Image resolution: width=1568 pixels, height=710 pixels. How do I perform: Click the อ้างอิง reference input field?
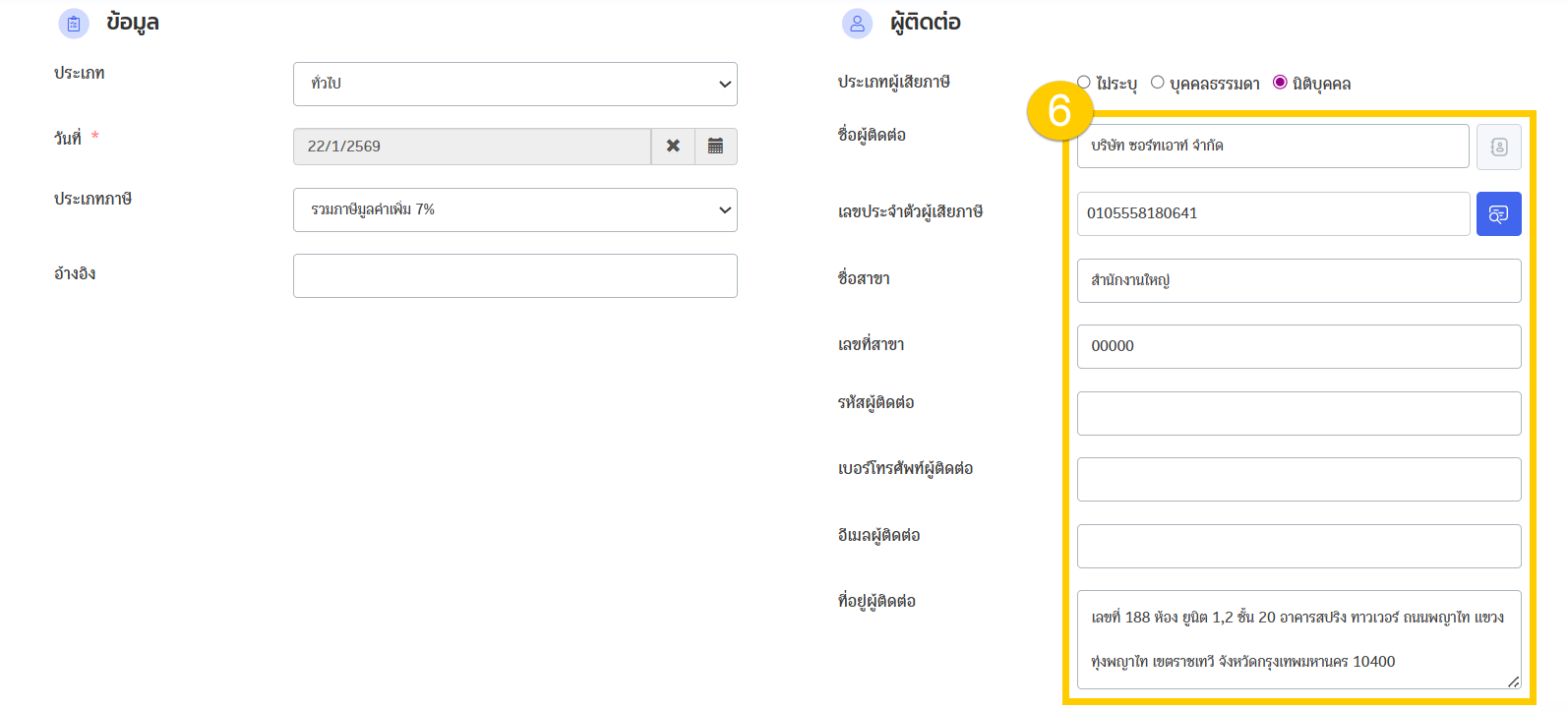click(514, 276)
